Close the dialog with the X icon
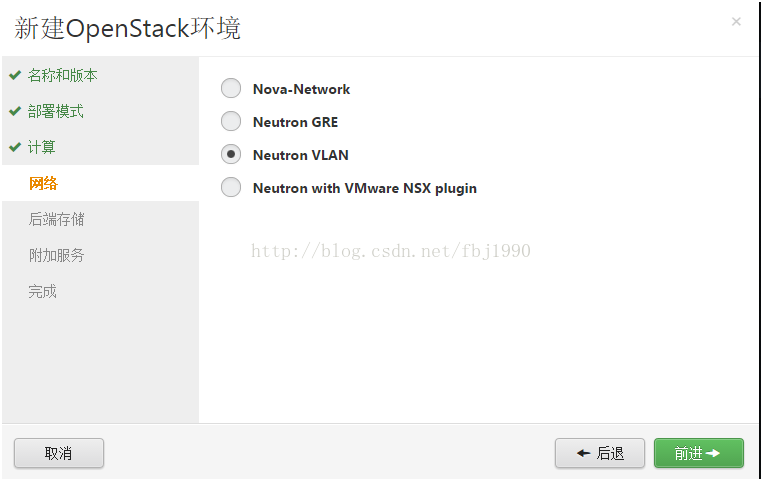The height and width of the screenshot is (481, 763). pos(736,22)
